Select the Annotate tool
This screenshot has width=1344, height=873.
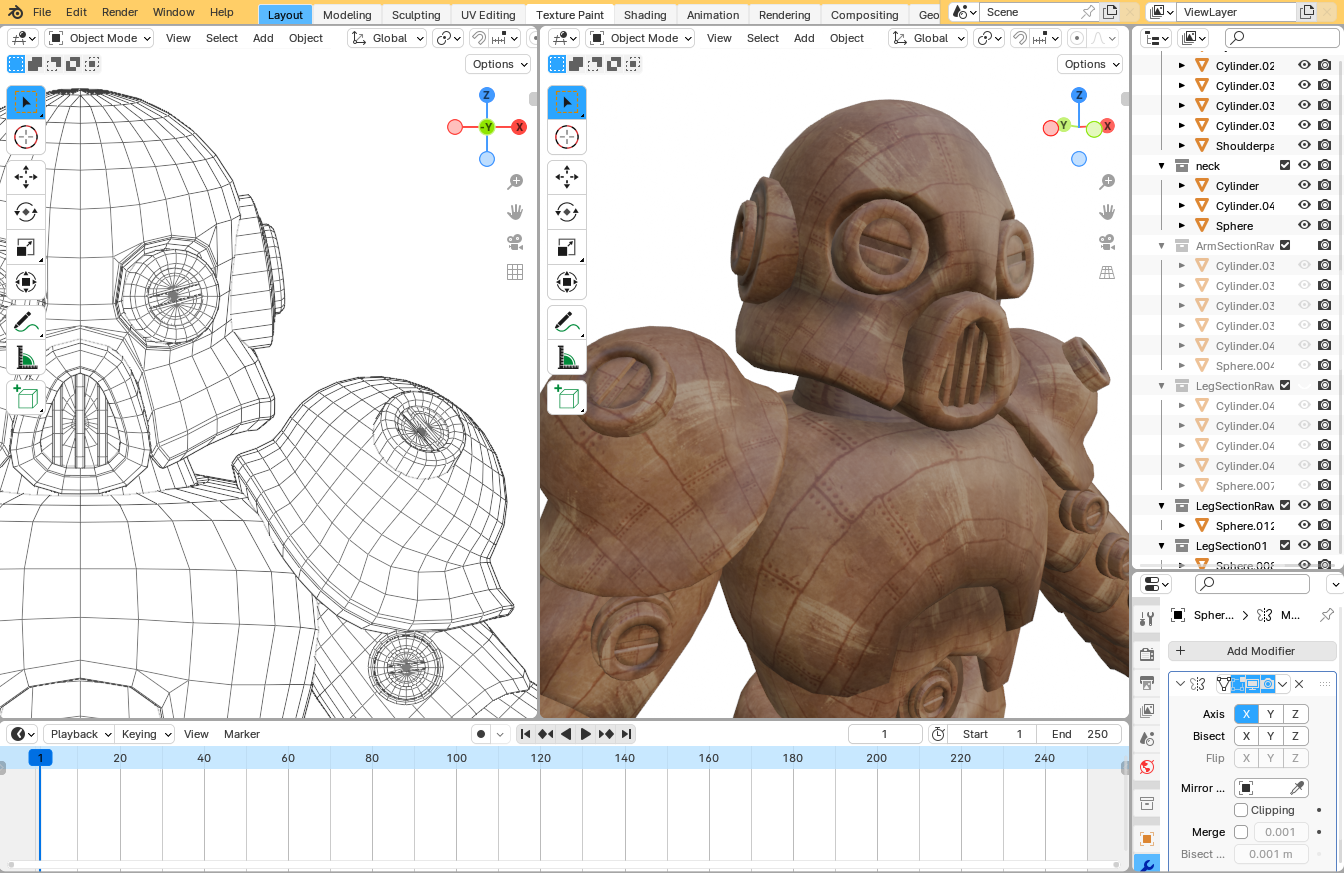25,322
